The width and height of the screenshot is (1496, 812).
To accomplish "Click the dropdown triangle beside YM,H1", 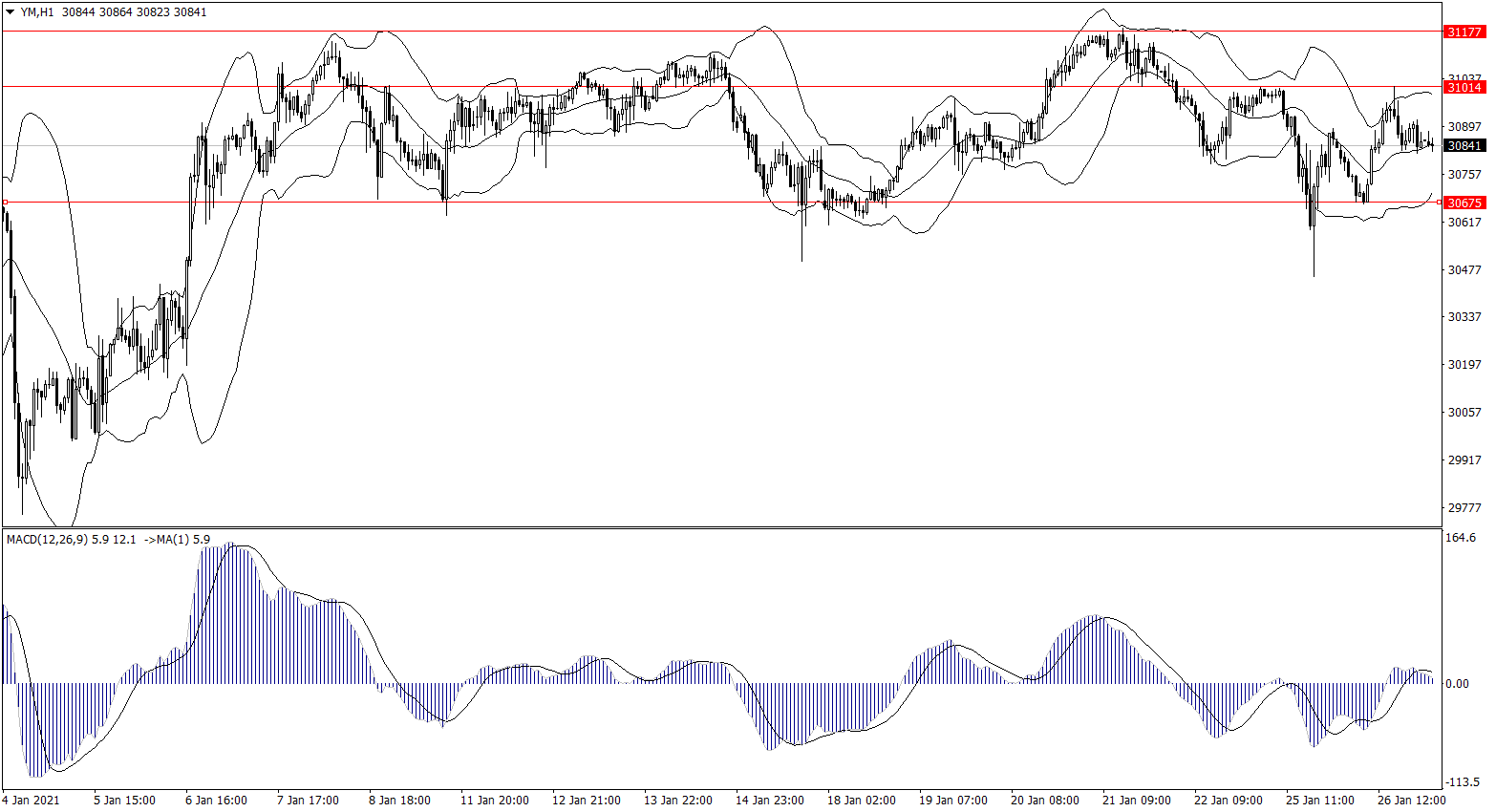I will [x=11, y=12].
